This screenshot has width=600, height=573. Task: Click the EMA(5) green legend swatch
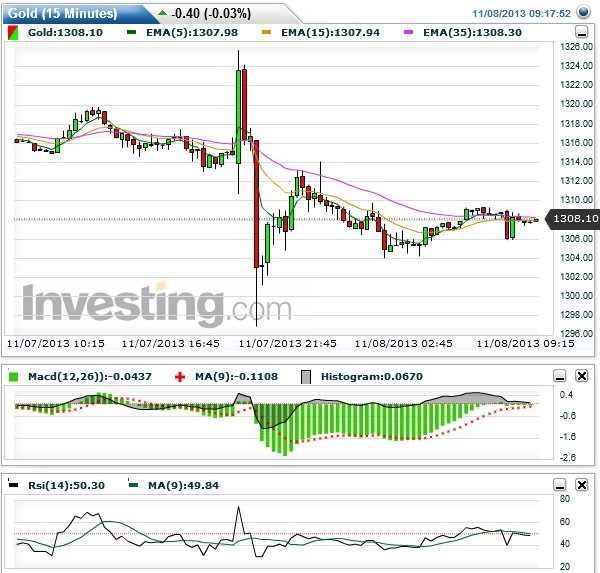pos(131,33)
